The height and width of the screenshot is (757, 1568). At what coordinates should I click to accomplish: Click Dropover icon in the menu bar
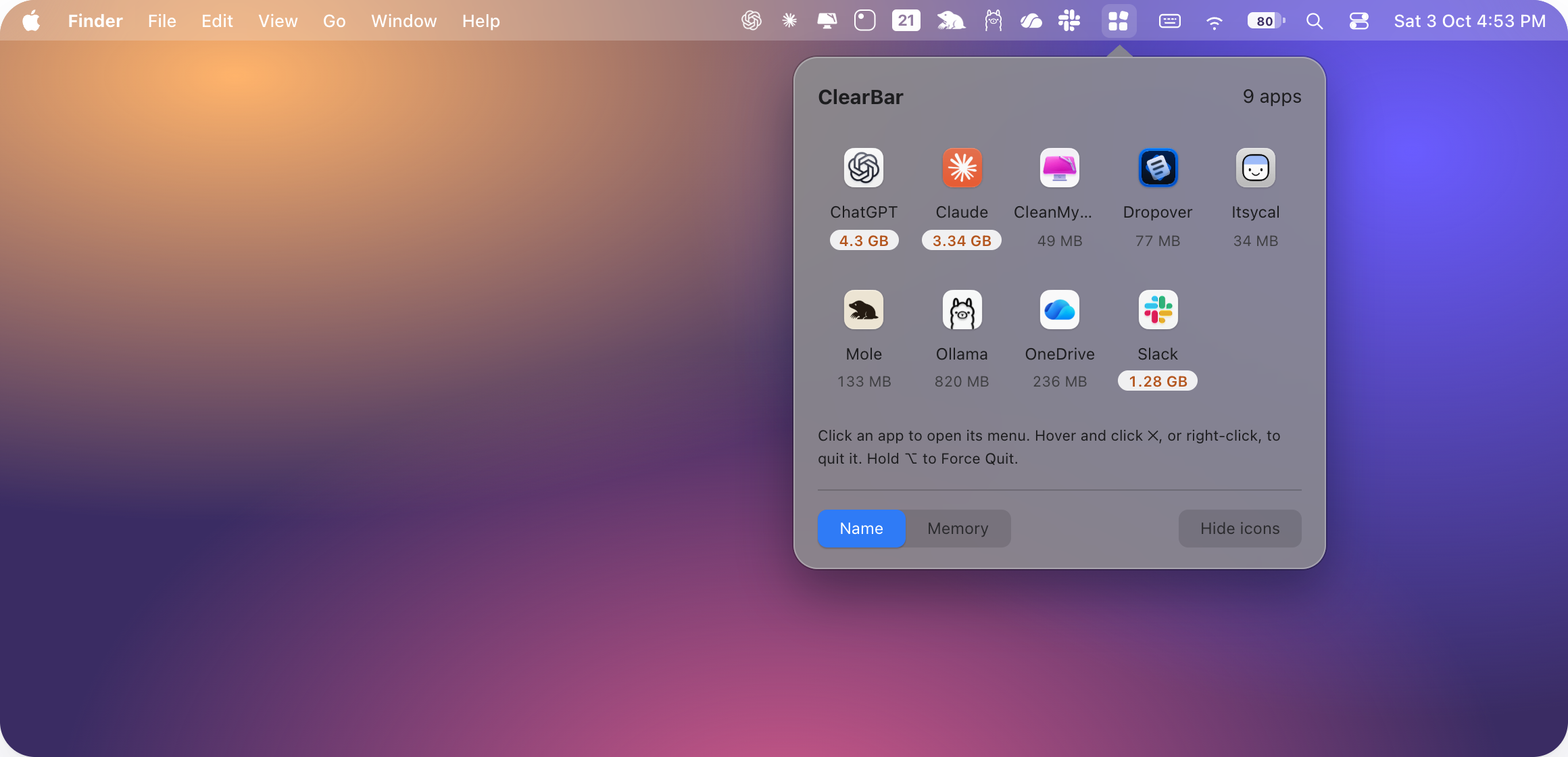[865, 21]
